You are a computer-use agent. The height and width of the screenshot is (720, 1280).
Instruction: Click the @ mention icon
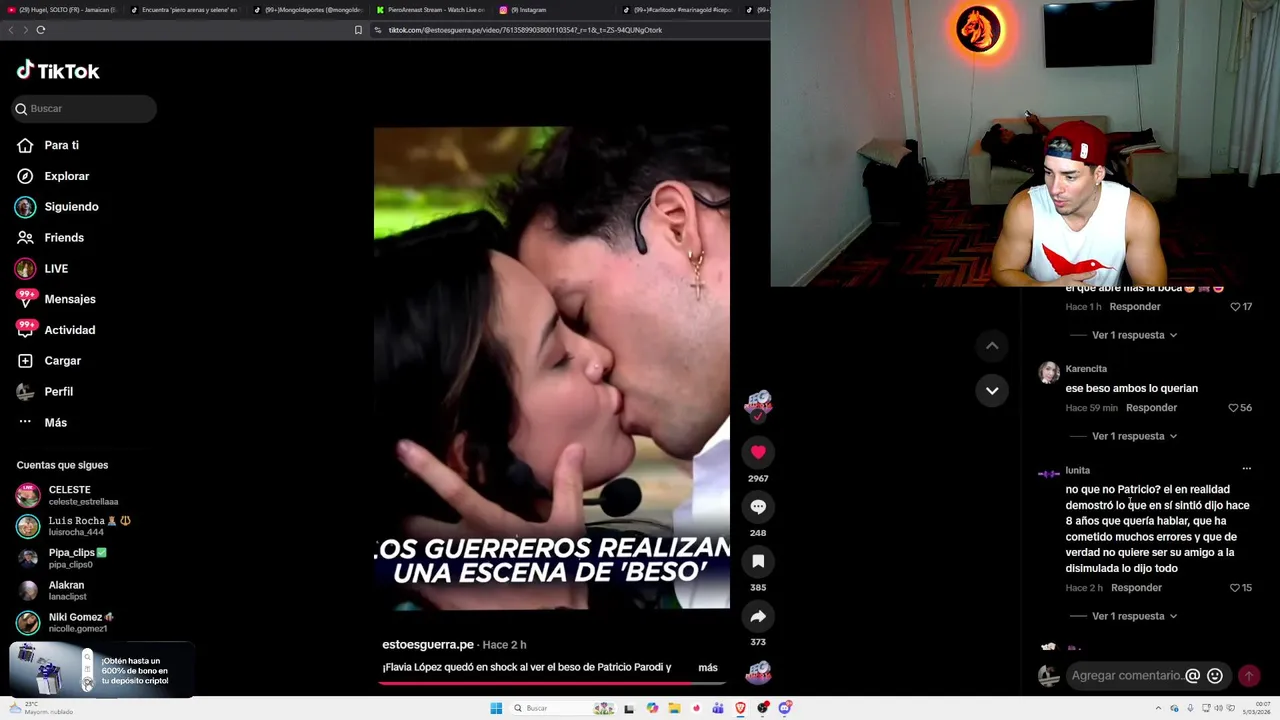pos(1192,676)
